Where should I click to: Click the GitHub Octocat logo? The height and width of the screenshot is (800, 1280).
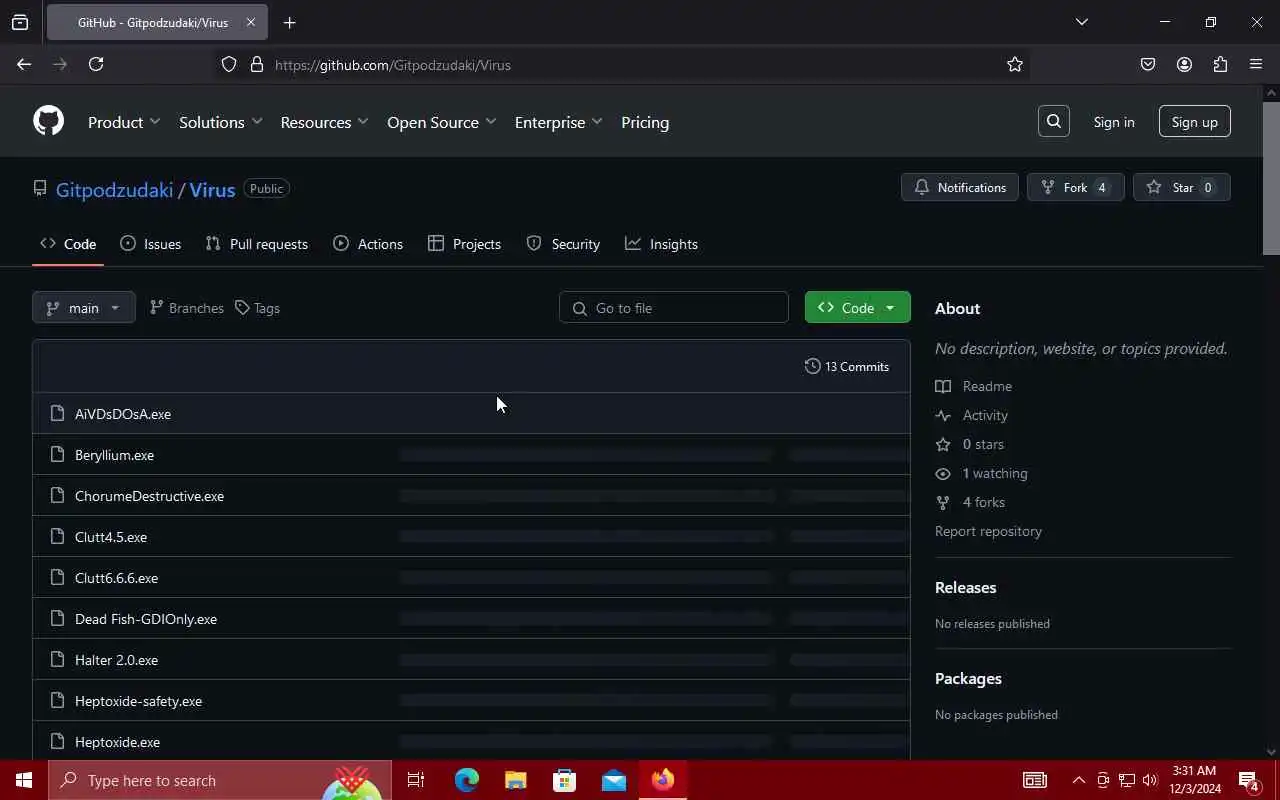(x=48, y=121)
